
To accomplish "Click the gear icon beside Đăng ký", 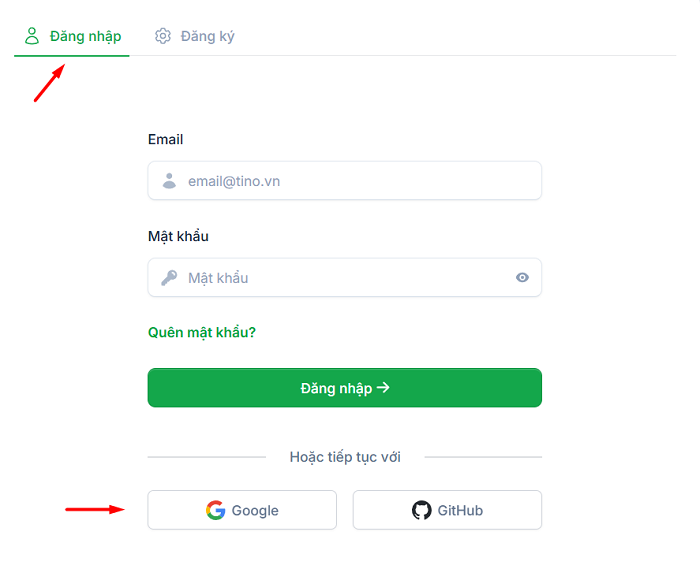I will tap(163, 36).
